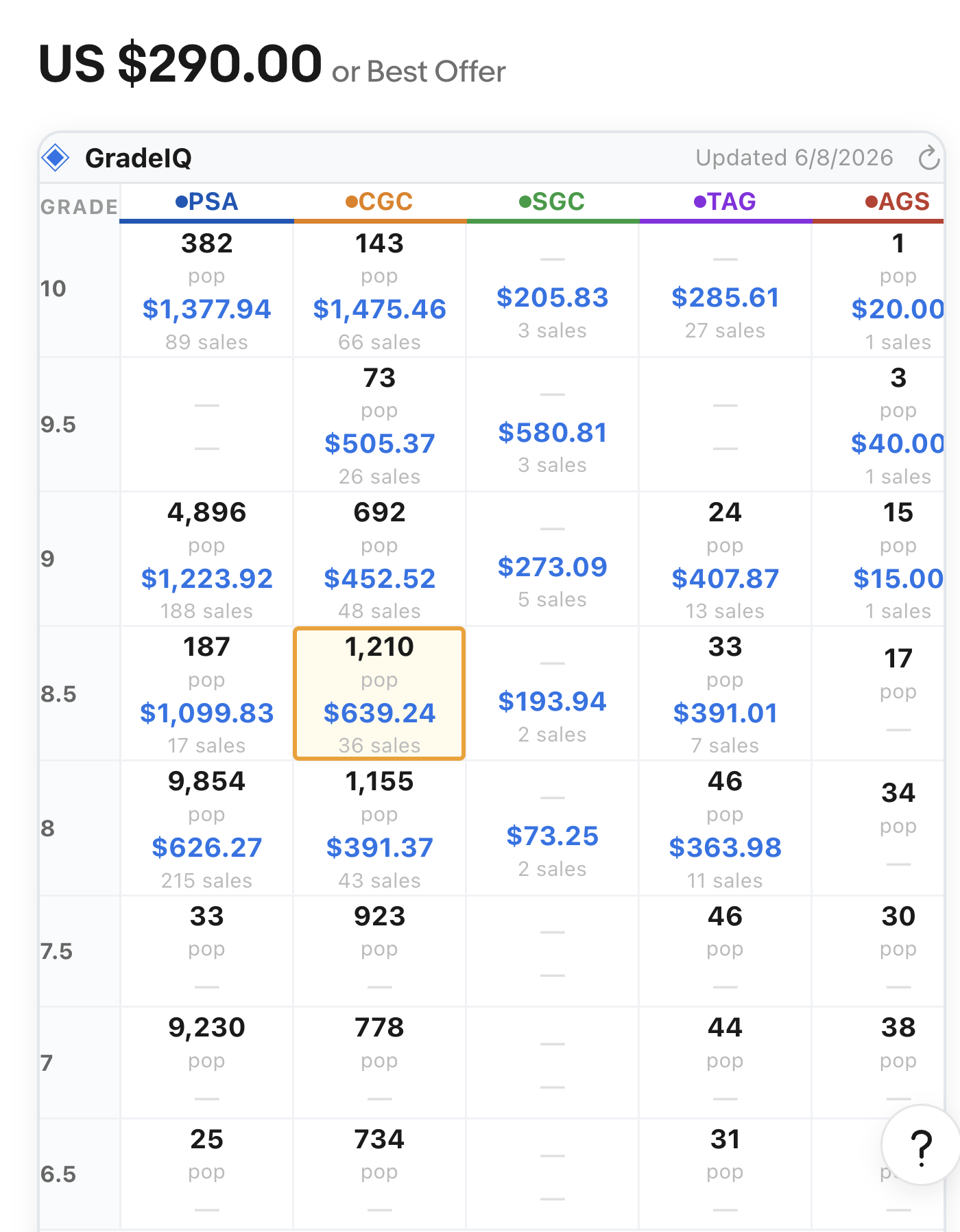Click the 'or Best Offer' text

point(419,71)
